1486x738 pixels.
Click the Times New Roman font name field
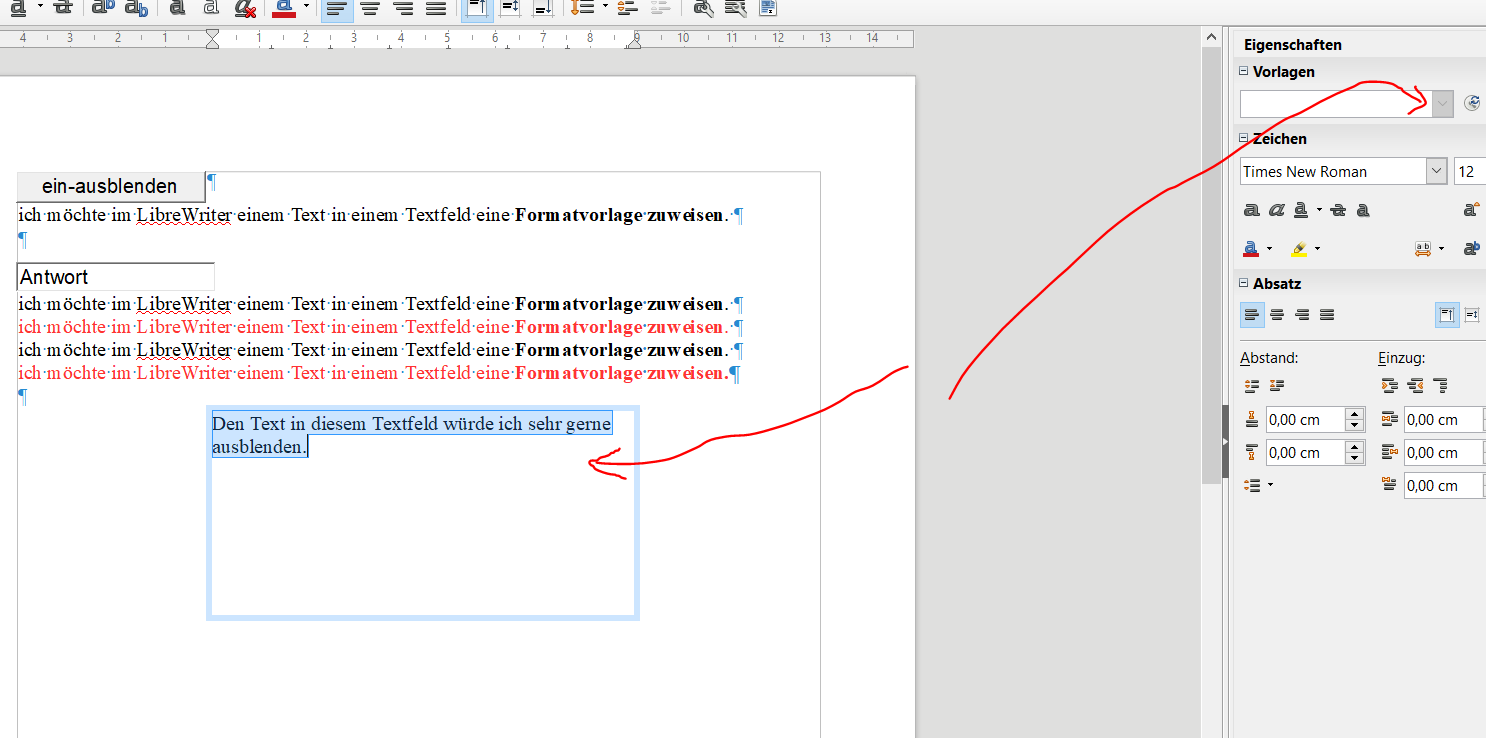(x=1333, y=172)
